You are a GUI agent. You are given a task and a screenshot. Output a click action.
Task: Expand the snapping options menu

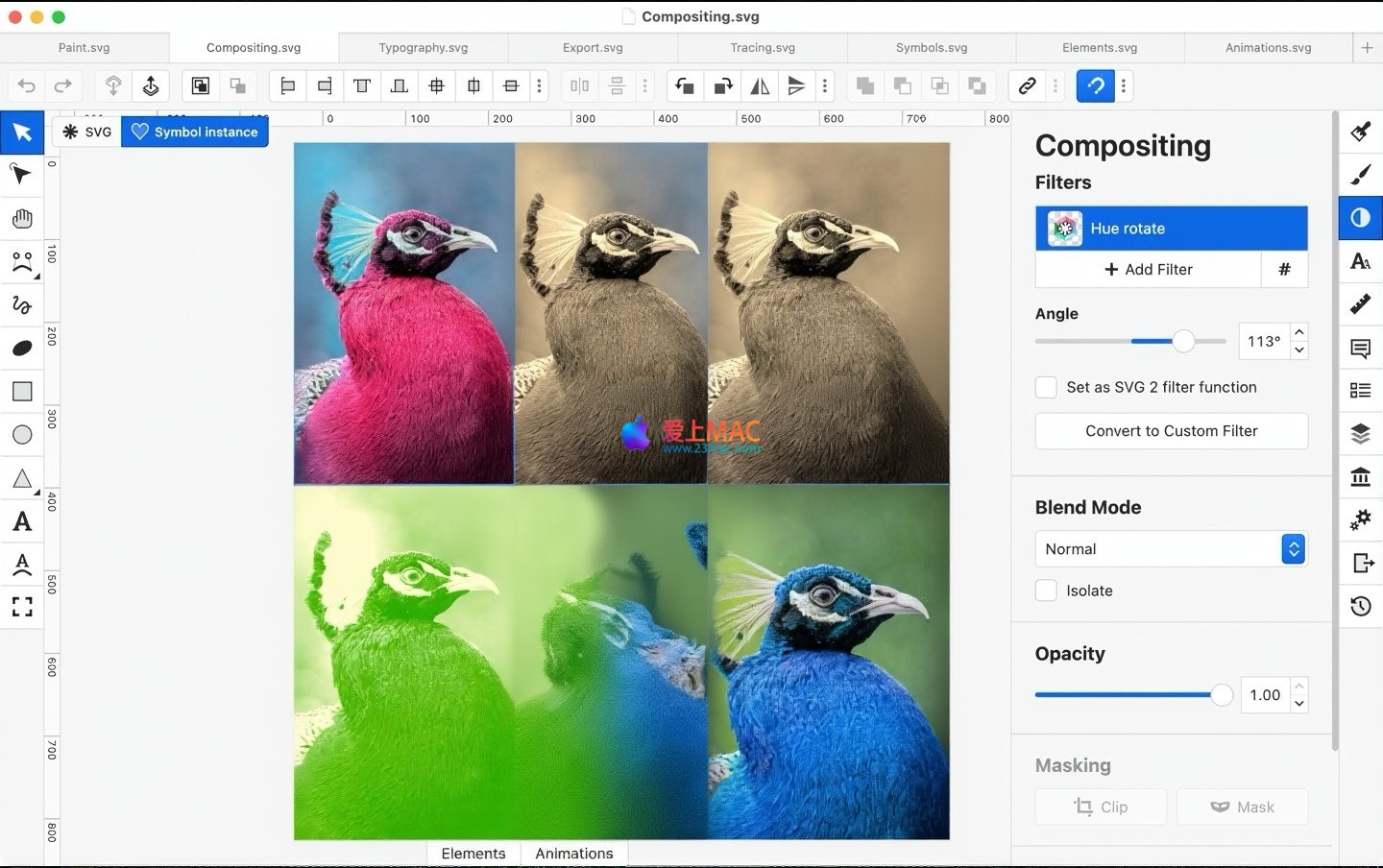1124,86
